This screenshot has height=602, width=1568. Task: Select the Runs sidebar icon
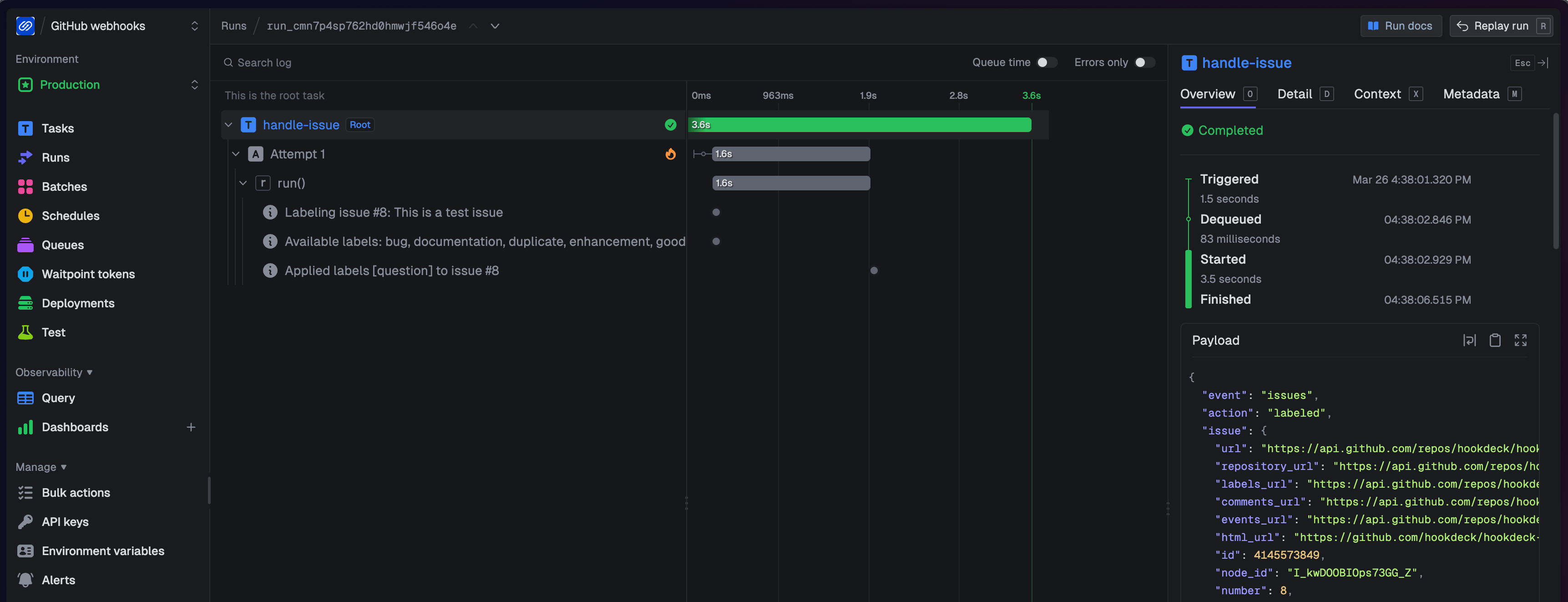point(25,157)
